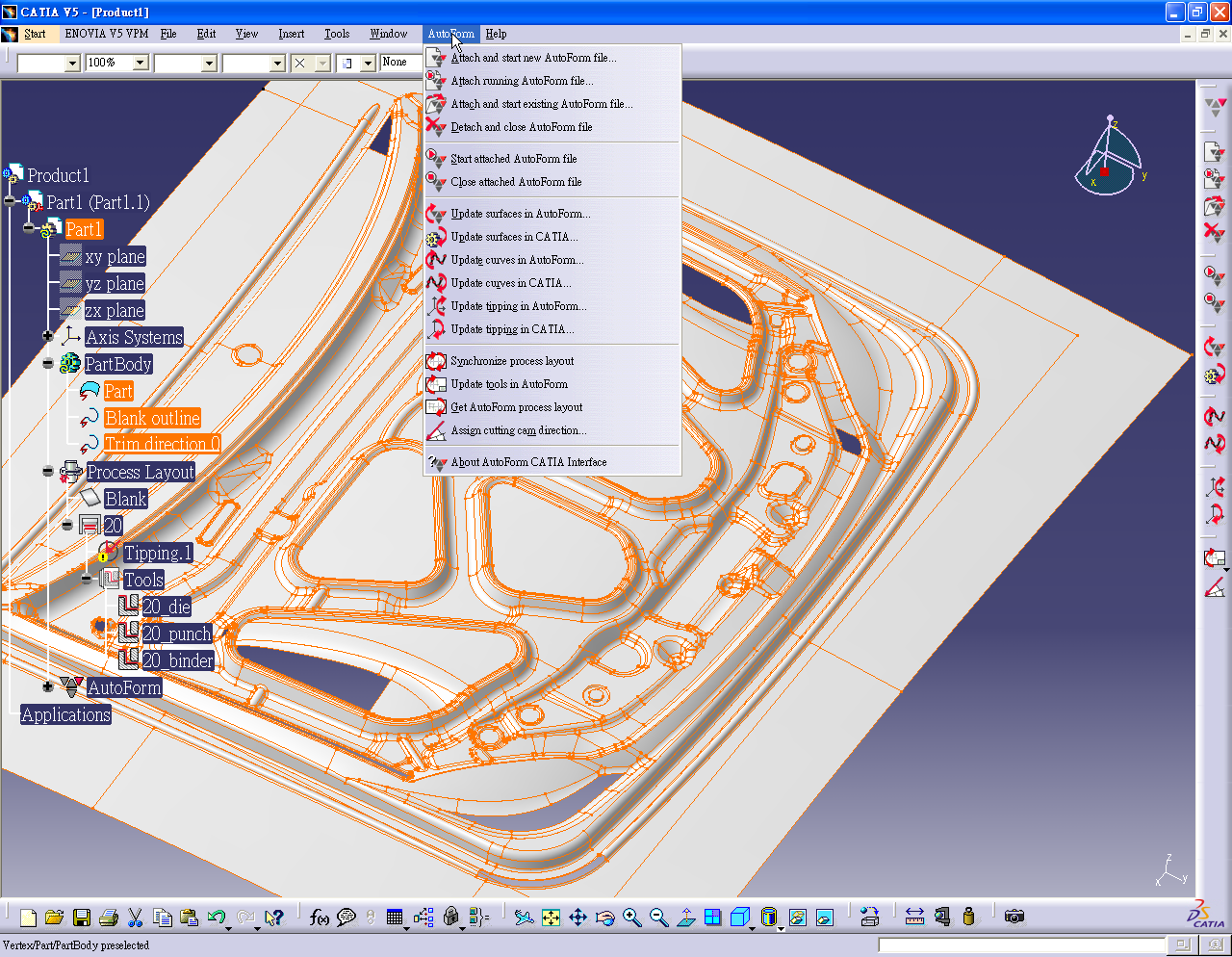Click the Zoom In magnifier icon
The height and width of the screenshot is (957, 1232).
[x=631, y=918]
